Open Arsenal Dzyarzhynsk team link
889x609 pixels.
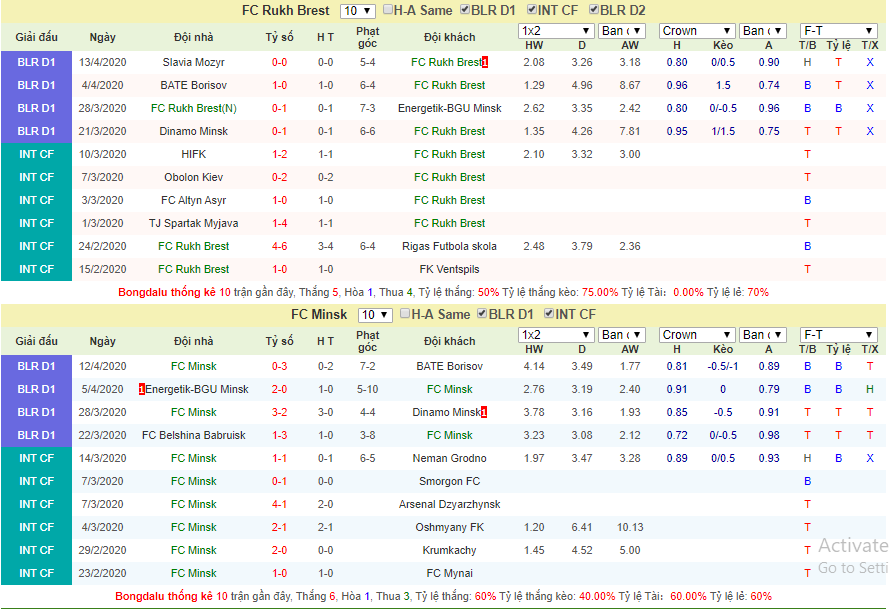point(449,504)
